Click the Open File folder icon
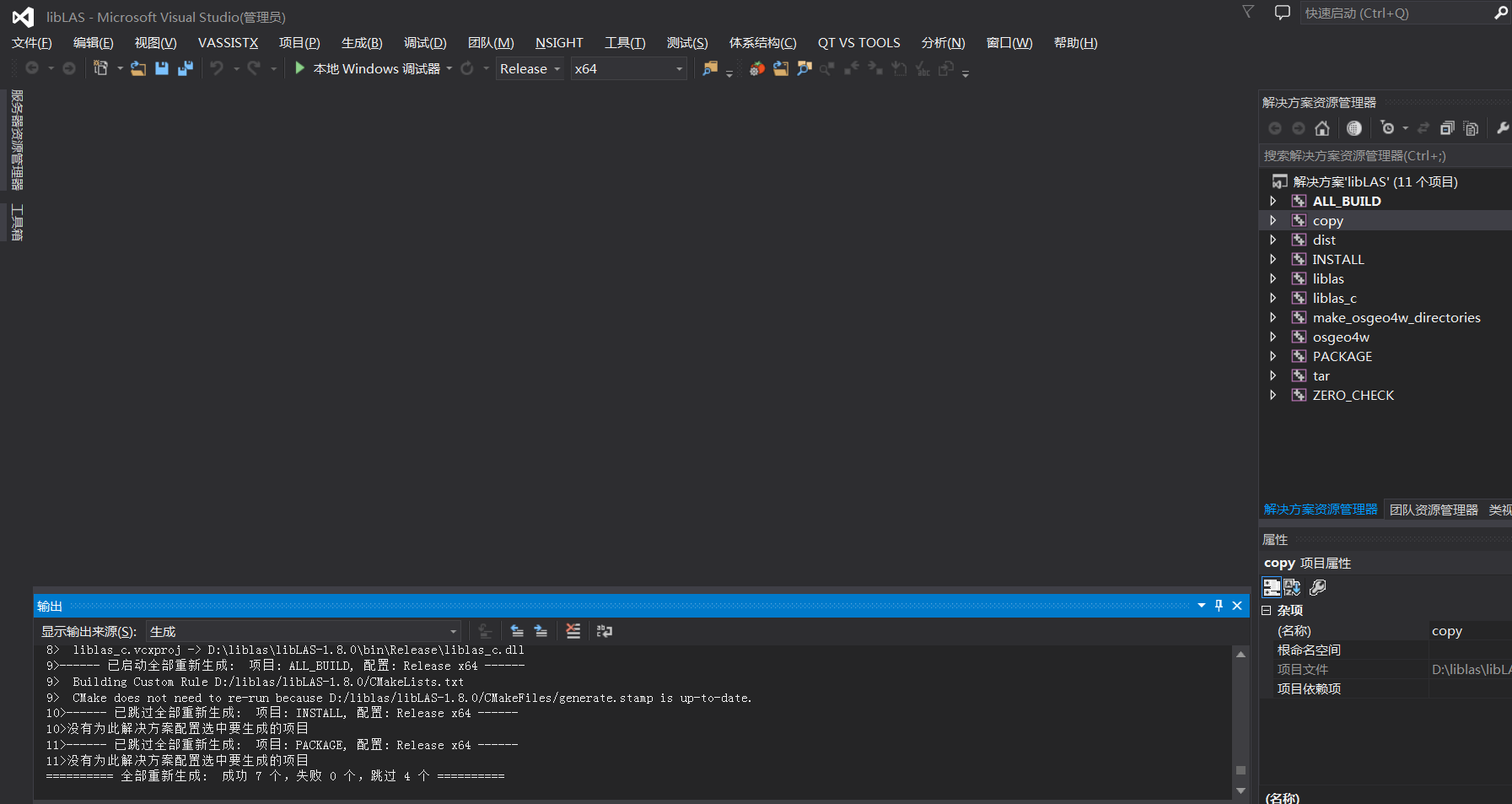Viewport: 1512px width, 804px height. (137, 68)
